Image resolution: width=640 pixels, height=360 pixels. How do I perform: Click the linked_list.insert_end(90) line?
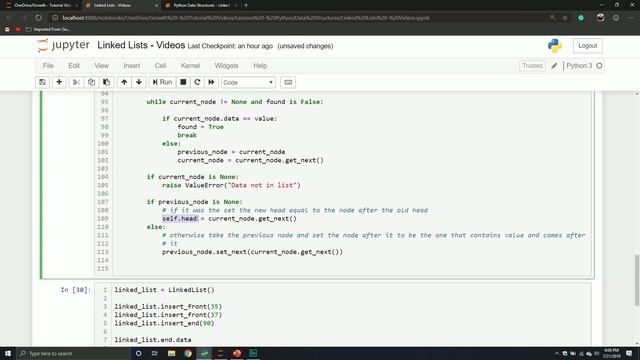tap(164, 323)
